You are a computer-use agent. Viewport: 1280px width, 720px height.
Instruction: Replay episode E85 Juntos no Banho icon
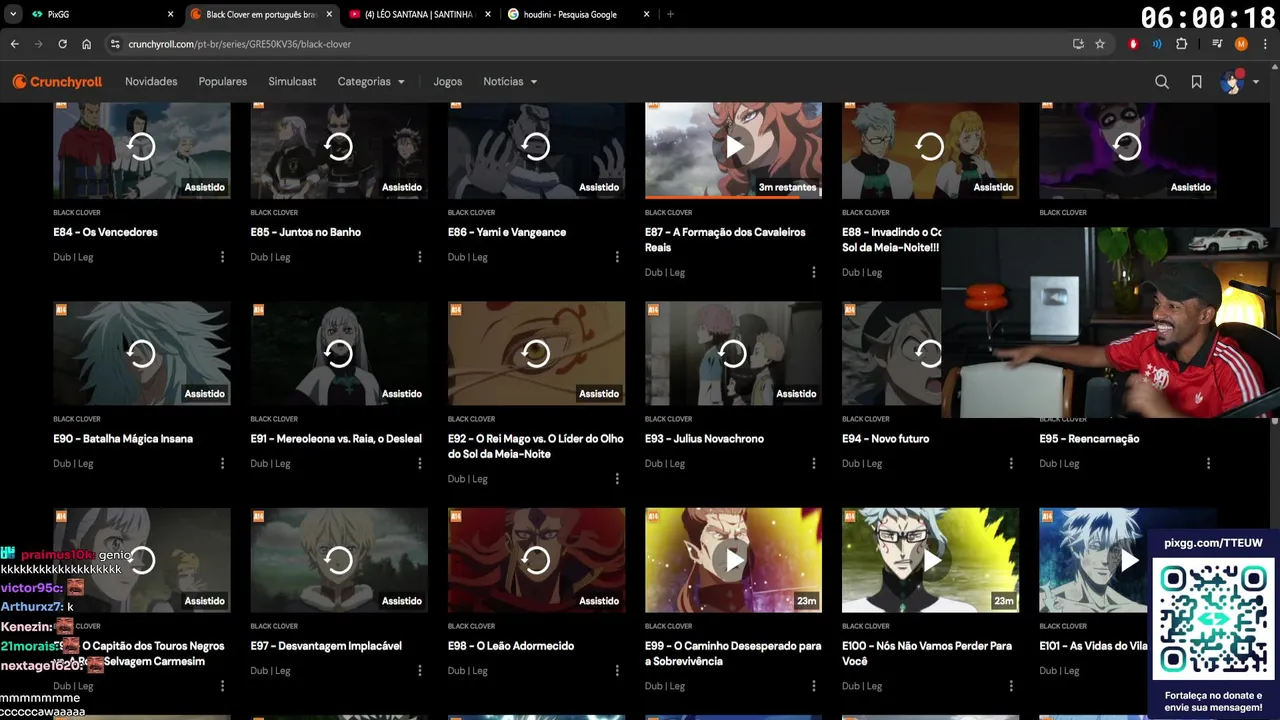click(338, 147)
